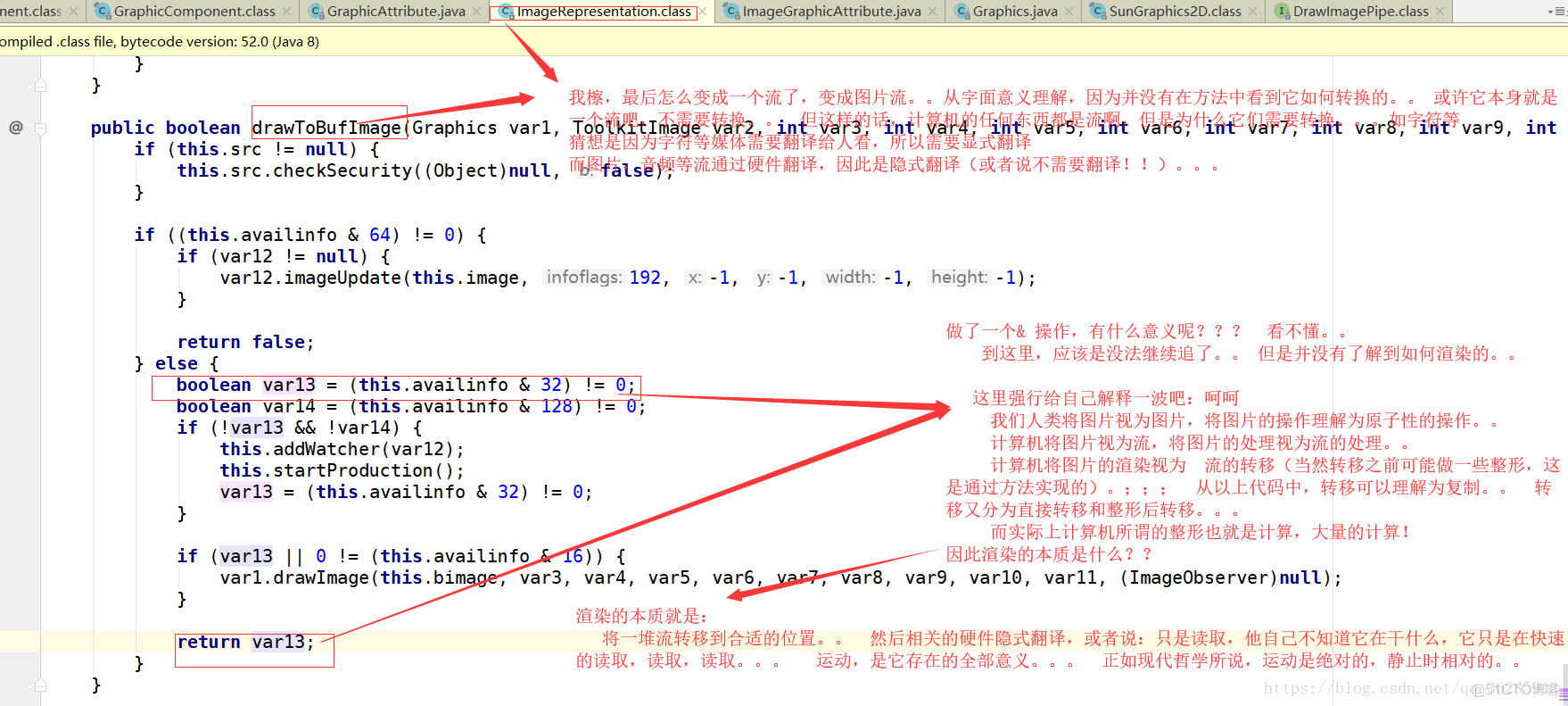Image resolution: width=1568 pixels, height=706 pixels.
Task: Click the class icon on GraphicAttribute.java tab
Action: (x=316, y=12)
